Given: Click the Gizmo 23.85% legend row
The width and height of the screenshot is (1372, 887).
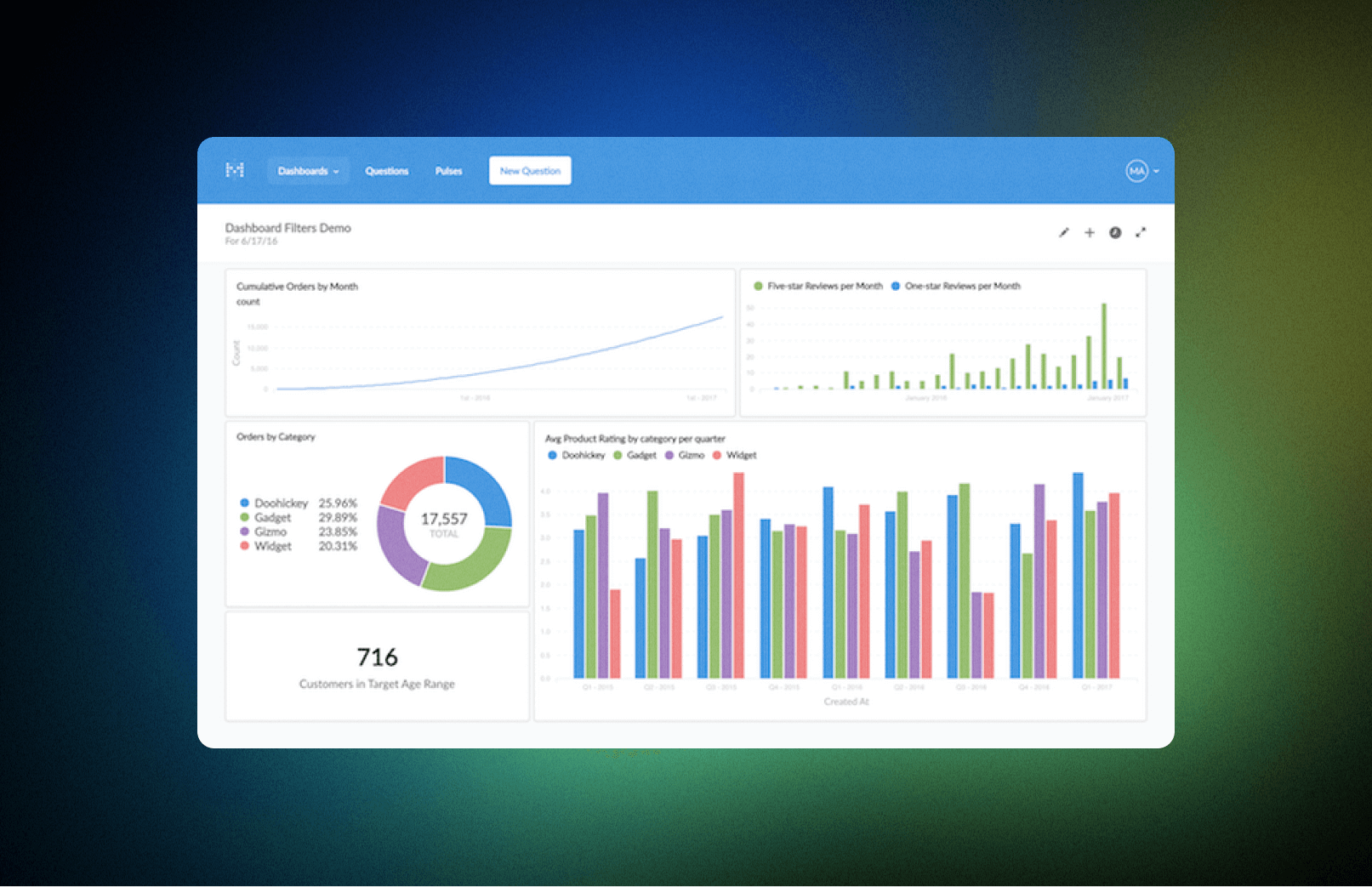Looking at the screenshot, I should tap(299, 532).
